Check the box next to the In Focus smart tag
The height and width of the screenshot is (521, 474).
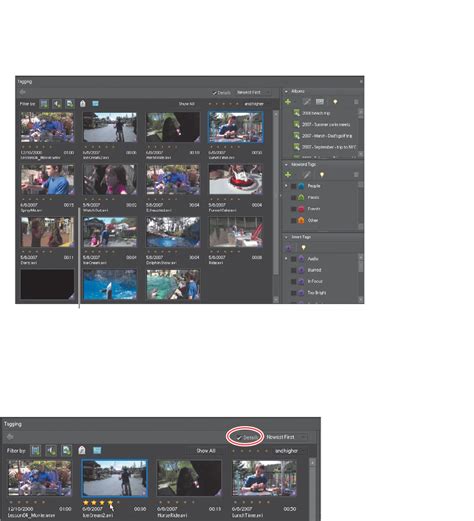(293, 282)
